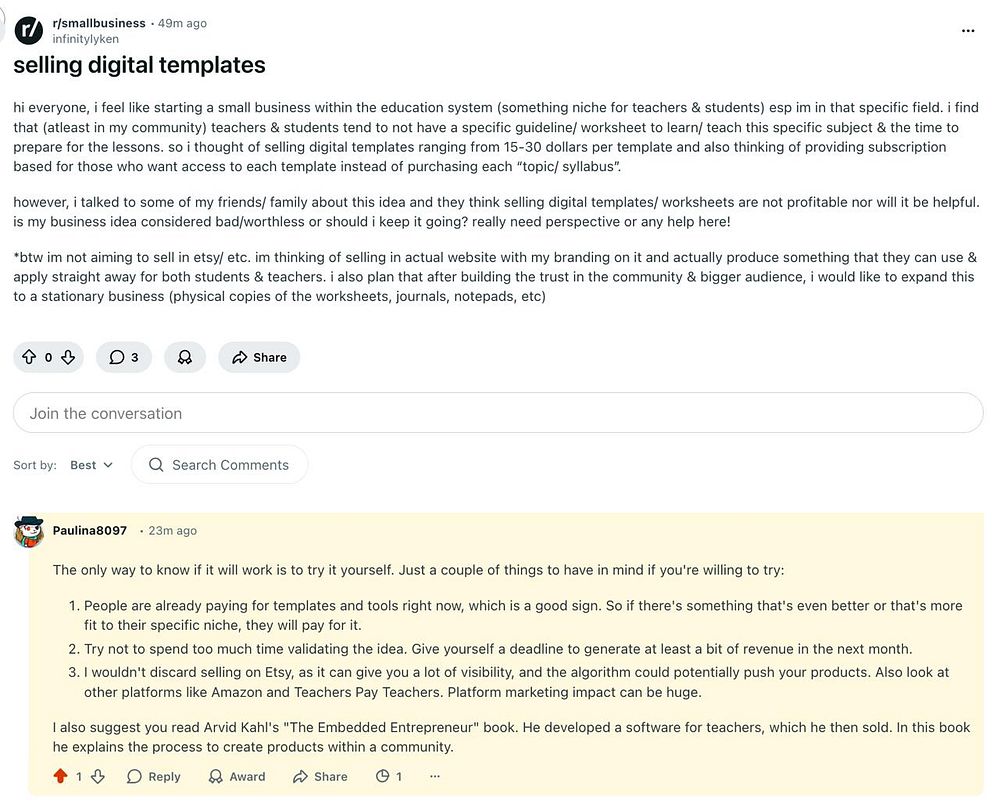Downvote the selling digital templates post
The width and height of the screenshot is (1000, 801).
(68, 357)
